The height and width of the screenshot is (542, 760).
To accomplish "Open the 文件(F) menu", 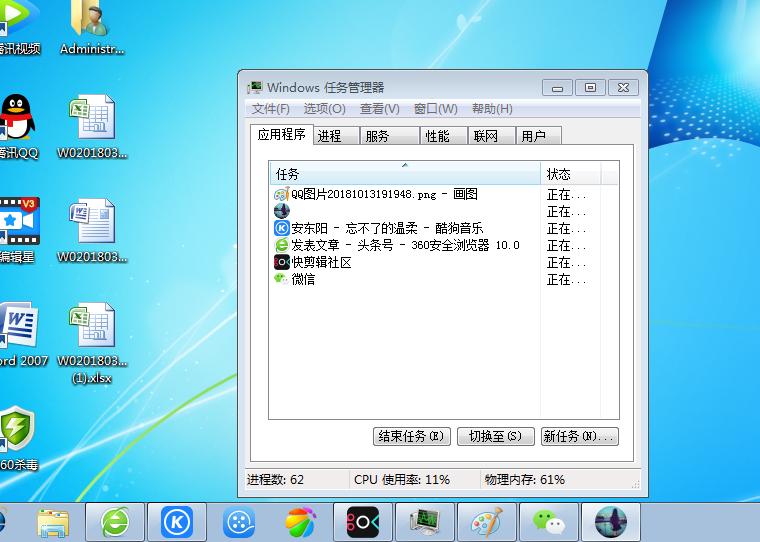I will click(x=270, y=109).
